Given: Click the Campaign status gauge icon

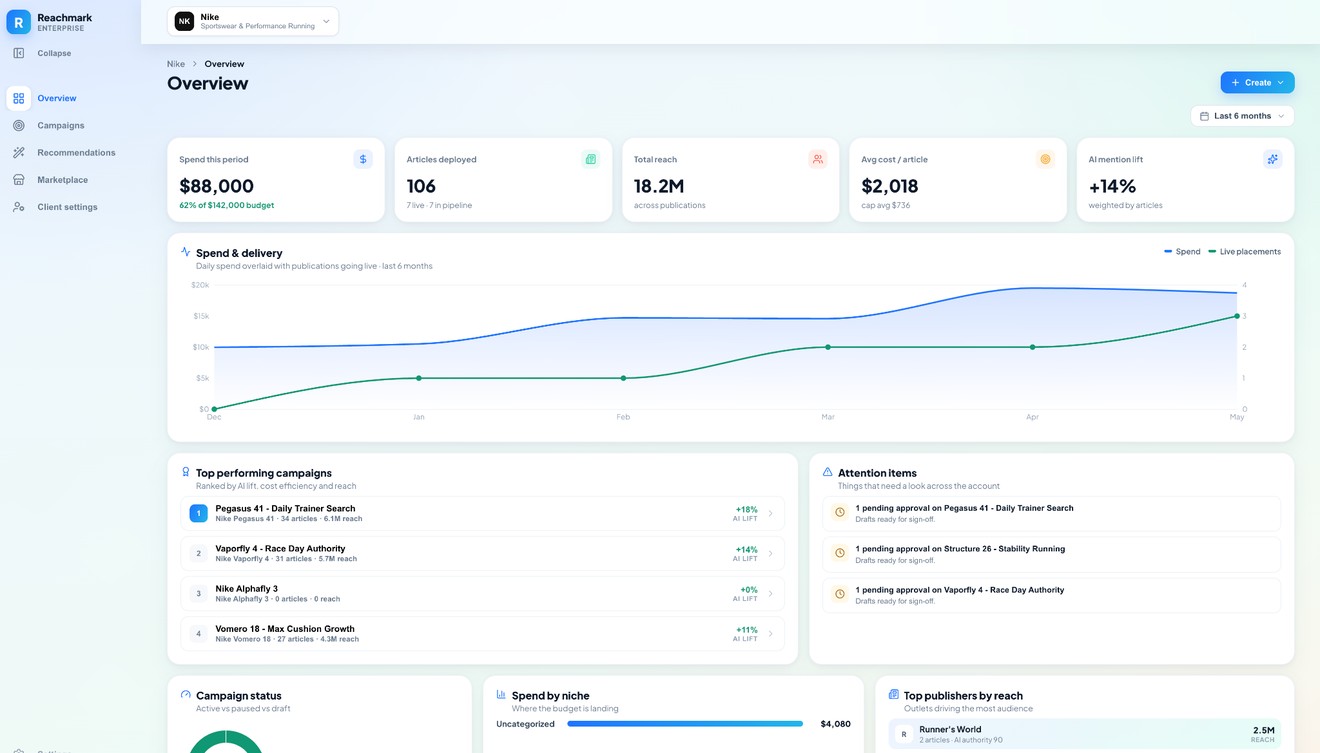Looking at the screenshot, I should (x=185, y=695).
